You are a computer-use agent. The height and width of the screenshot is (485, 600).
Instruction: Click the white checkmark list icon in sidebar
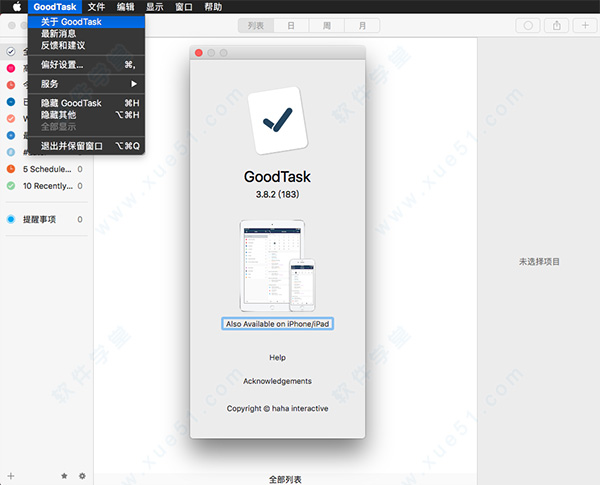[11, 51]
